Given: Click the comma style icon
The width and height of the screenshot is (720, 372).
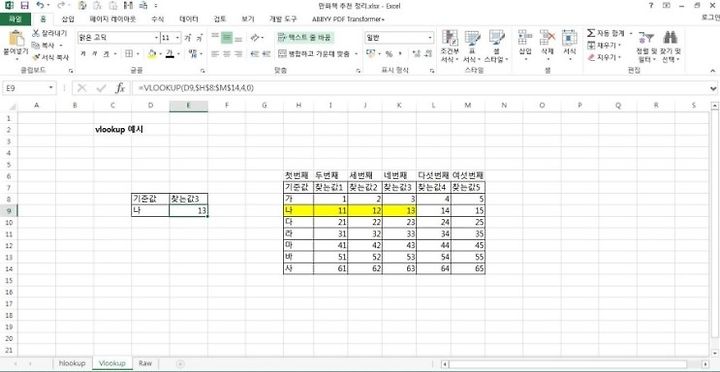Looking at the screenshot, I should pos(400,54).
